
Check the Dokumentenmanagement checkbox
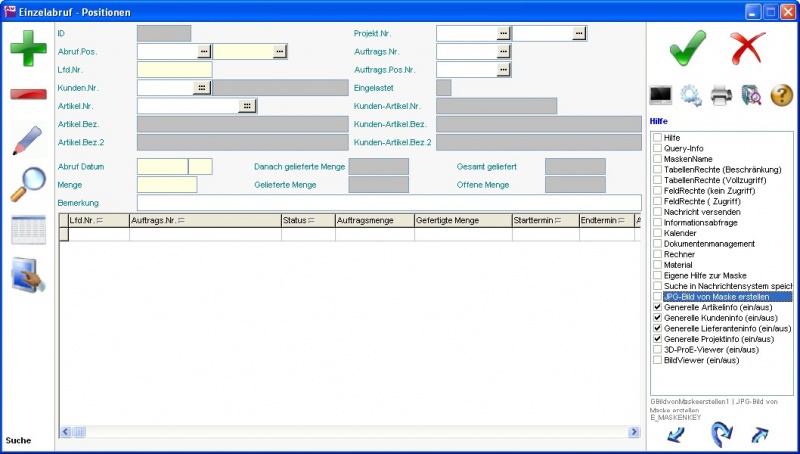tap(657, 244)
